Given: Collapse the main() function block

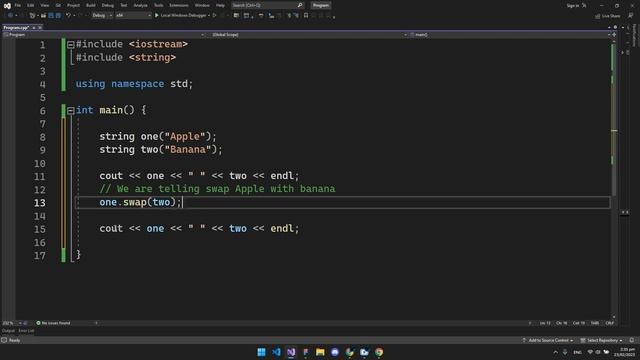Looking at the screenshot, I should click(71, 110).
